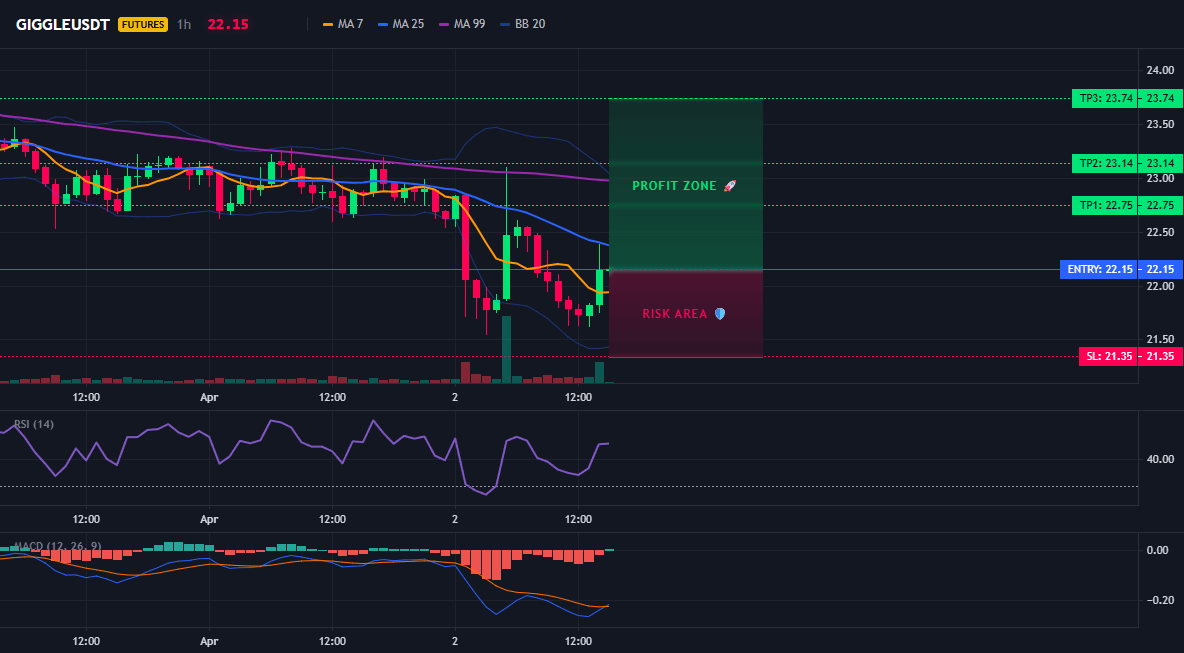
Task: Click the orange MA 7 color swatch
Action: coord(328,24)
